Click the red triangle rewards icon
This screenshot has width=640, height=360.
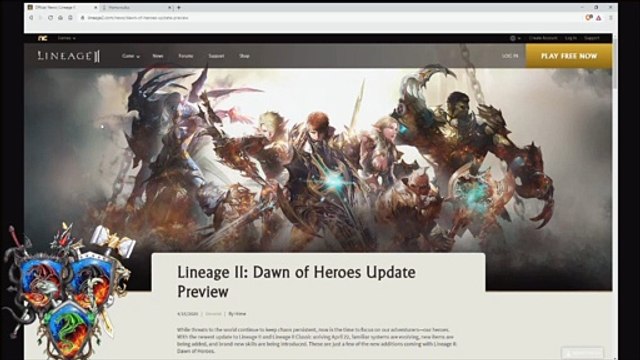[x=599, y=18]
